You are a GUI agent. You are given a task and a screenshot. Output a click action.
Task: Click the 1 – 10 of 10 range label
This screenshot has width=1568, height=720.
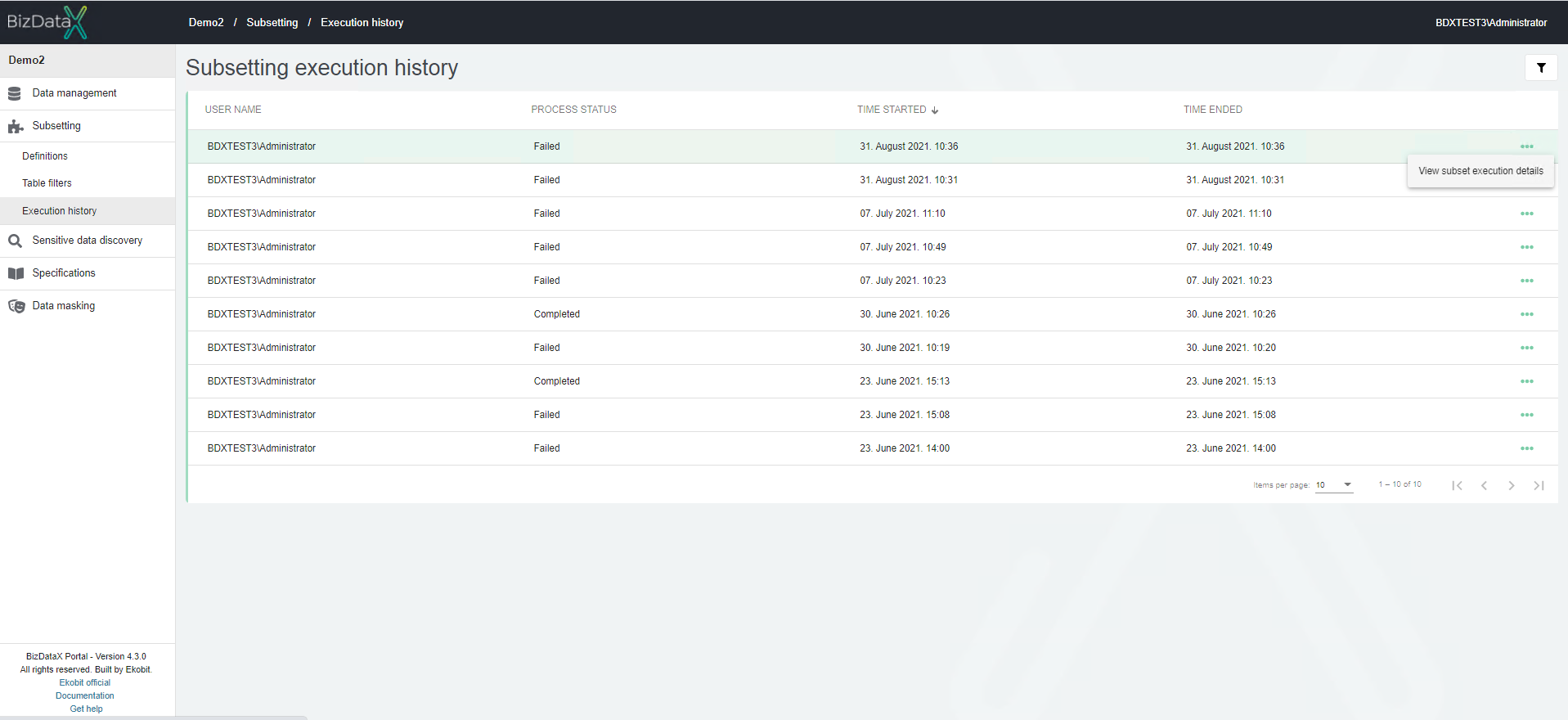[x=1400, y=484]
